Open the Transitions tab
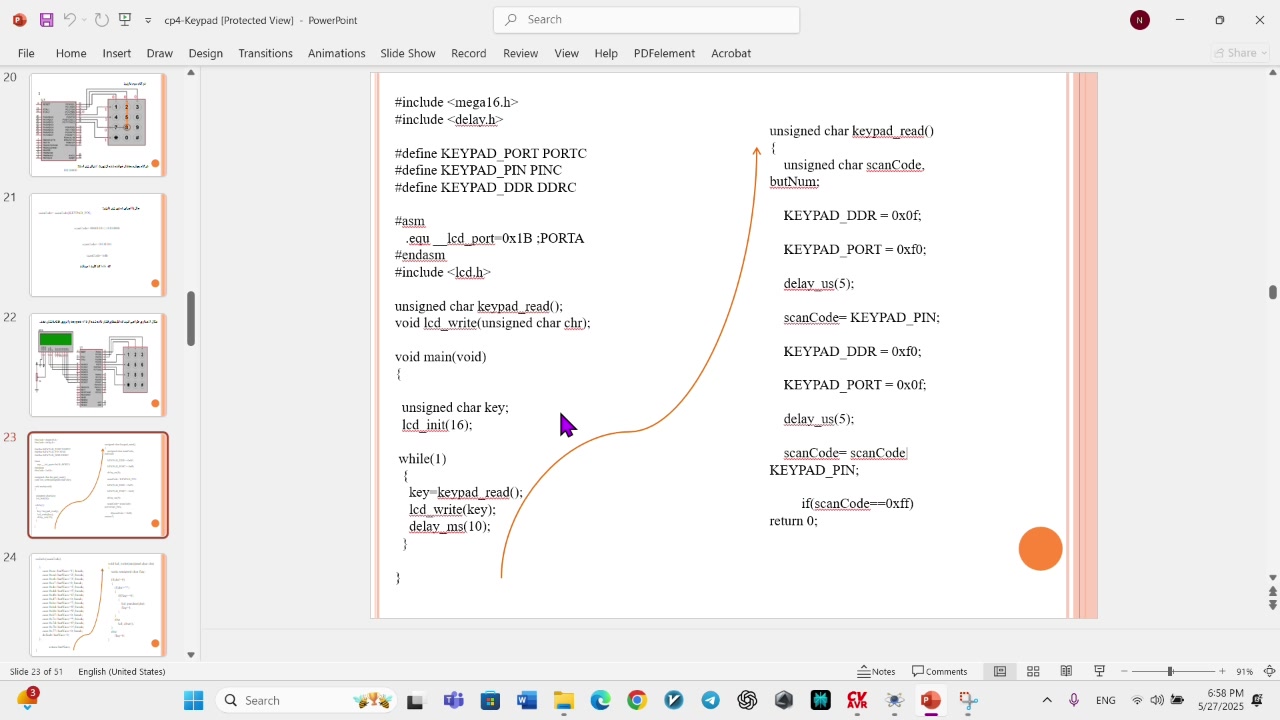The image size is (1280, 720). (265, 53)
